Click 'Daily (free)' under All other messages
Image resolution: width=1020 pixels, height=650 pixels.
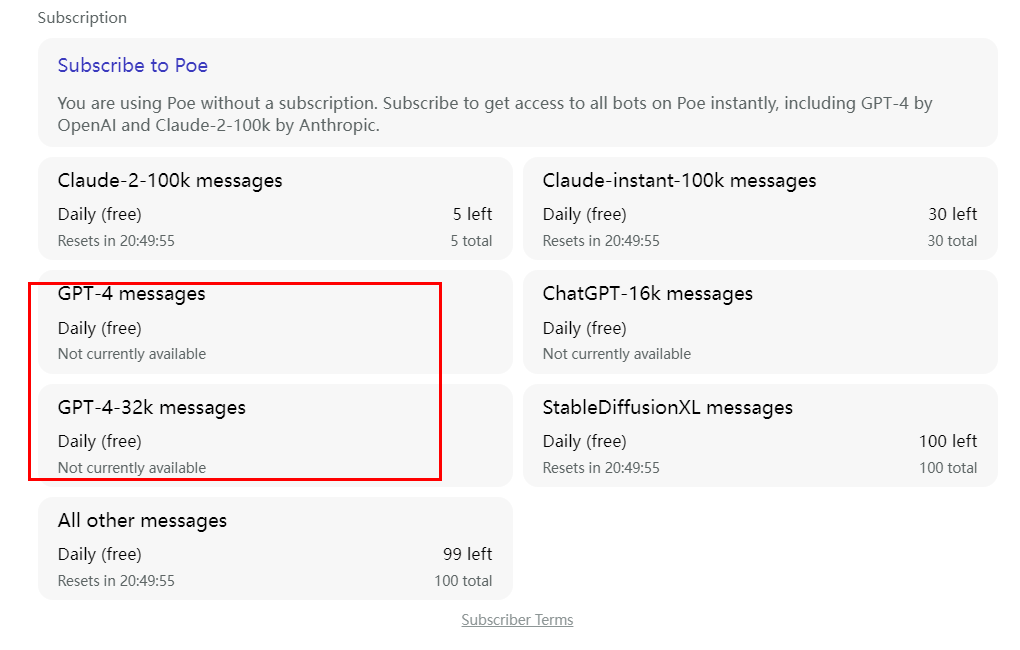(100, 554)
